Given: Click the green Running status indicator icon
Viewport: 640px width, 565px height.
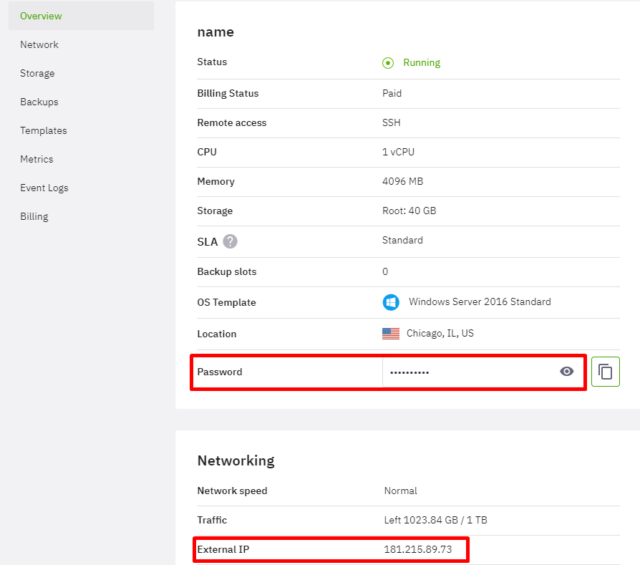Looking at the screenshot, I should [x=388, y=62].
